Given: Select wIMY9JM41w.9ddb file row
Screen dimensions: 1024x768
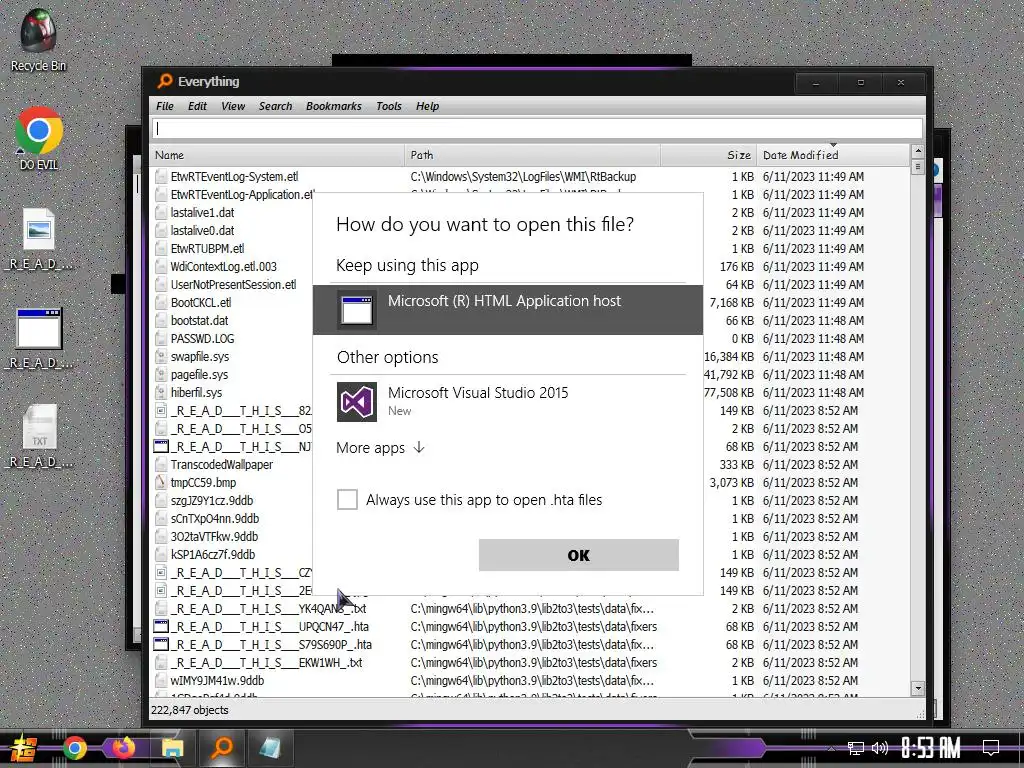Looking at the screenshot, I should (x=530, y=680).
